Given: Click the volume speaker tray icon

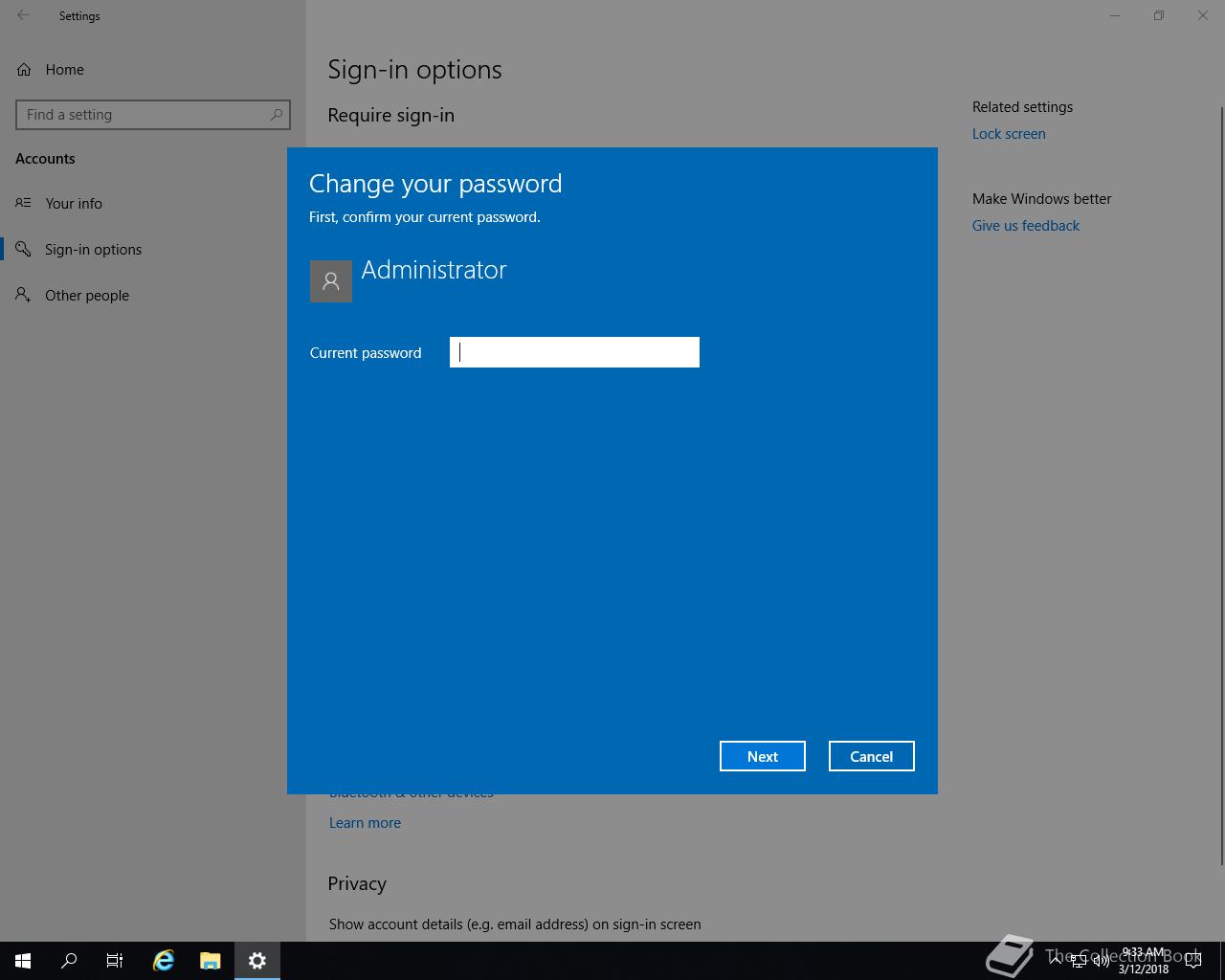Looking at the screenshot, I should pos(1102,961).
